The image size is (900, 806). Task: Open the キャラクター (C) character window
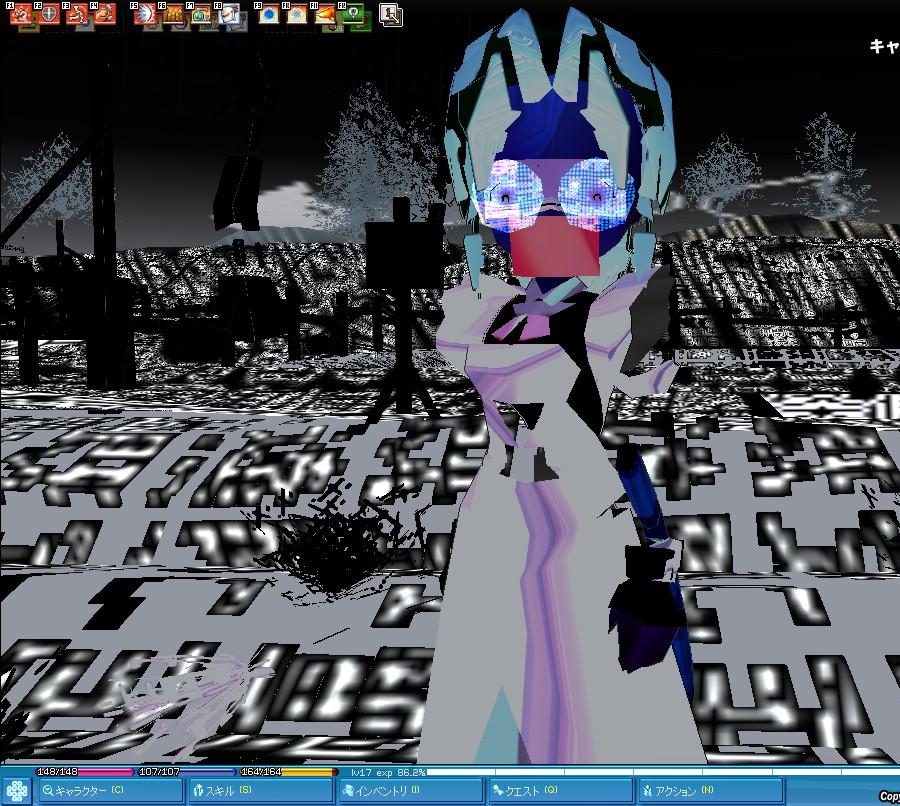(x=110, y=791)
